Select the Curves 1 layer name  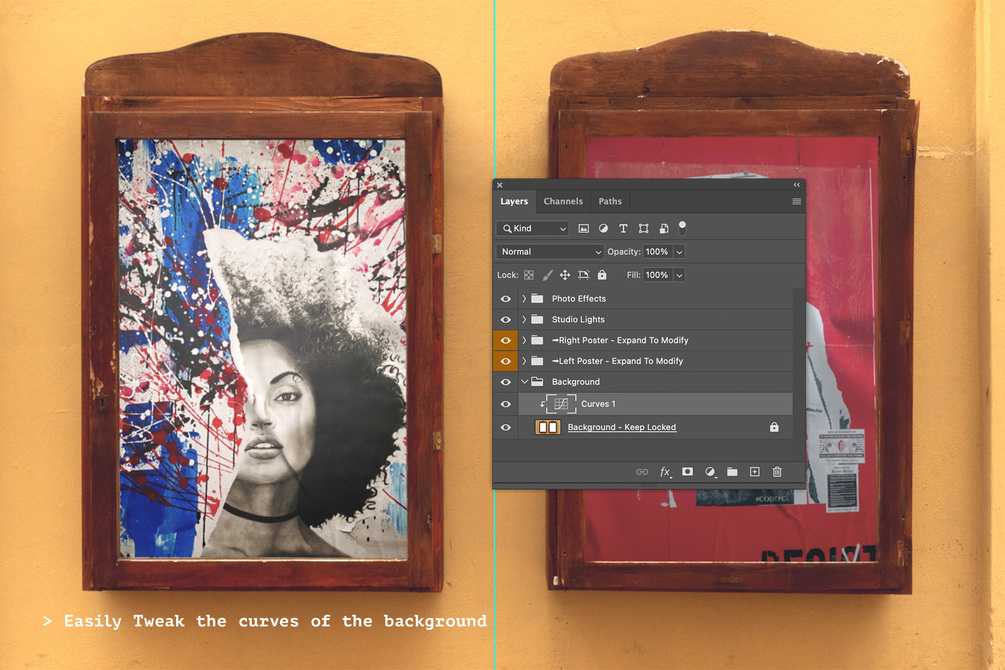pyautogui.click(x=598, y=404)
